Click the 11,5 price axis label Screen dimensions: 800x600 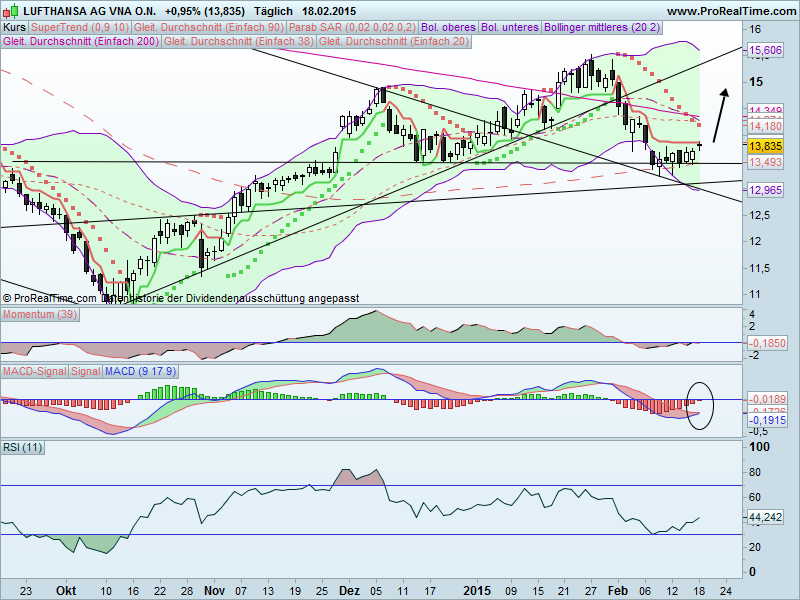[760, 268]
